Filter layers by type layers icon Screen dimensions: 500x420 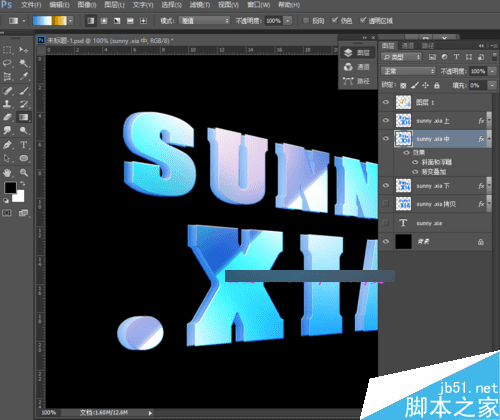(x=456, y=57)
